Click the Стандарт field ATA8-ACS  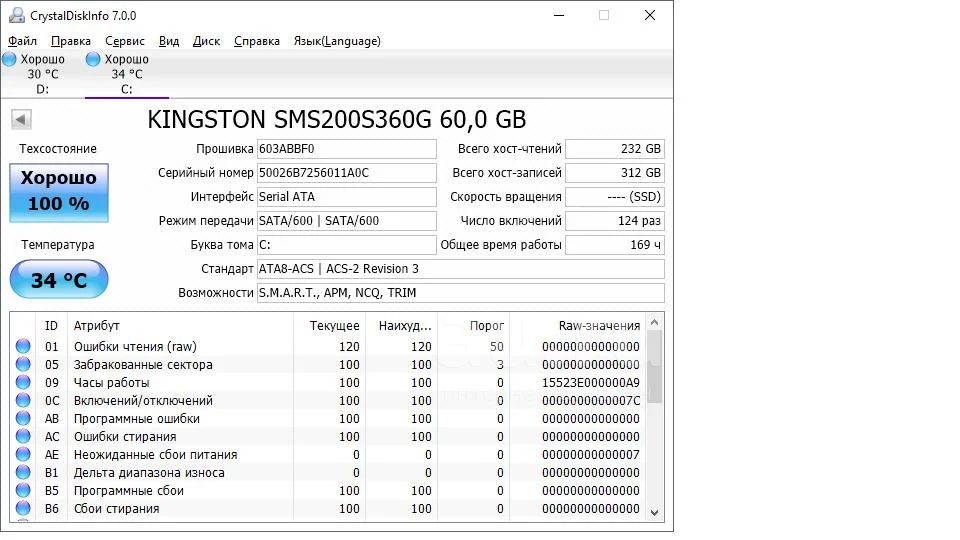coord(460,269)
